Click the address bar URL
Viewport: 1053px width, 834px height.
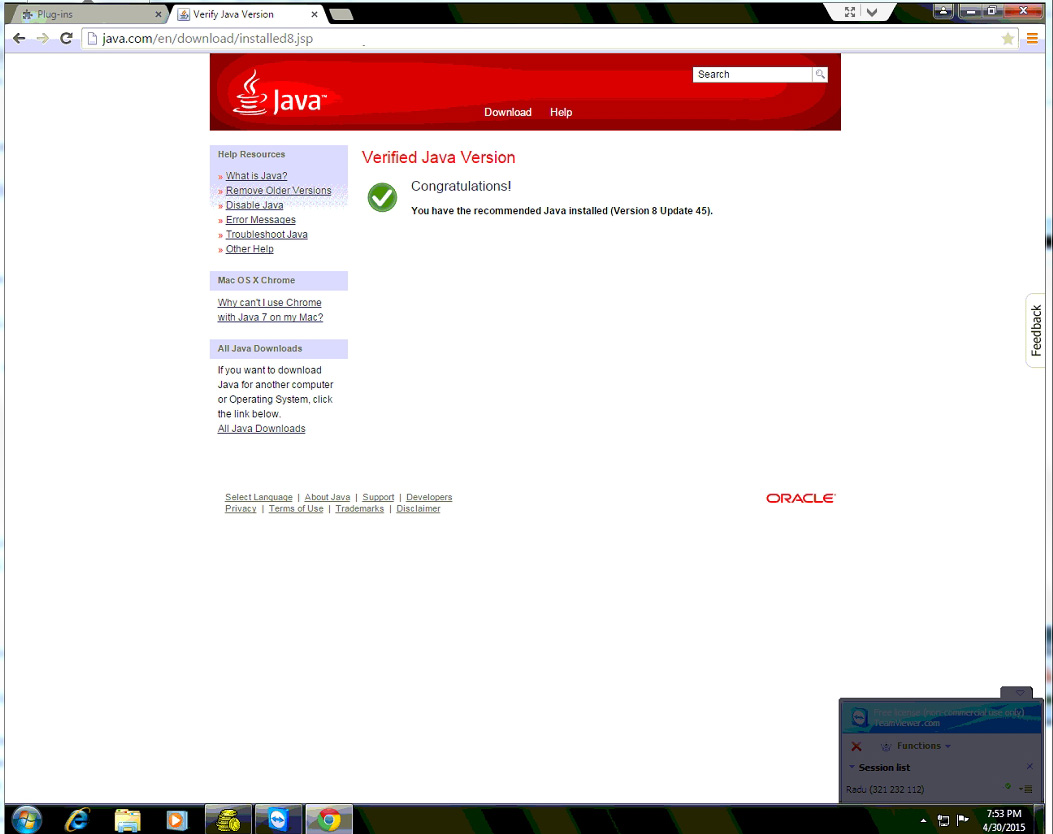(x=208, y=38)
